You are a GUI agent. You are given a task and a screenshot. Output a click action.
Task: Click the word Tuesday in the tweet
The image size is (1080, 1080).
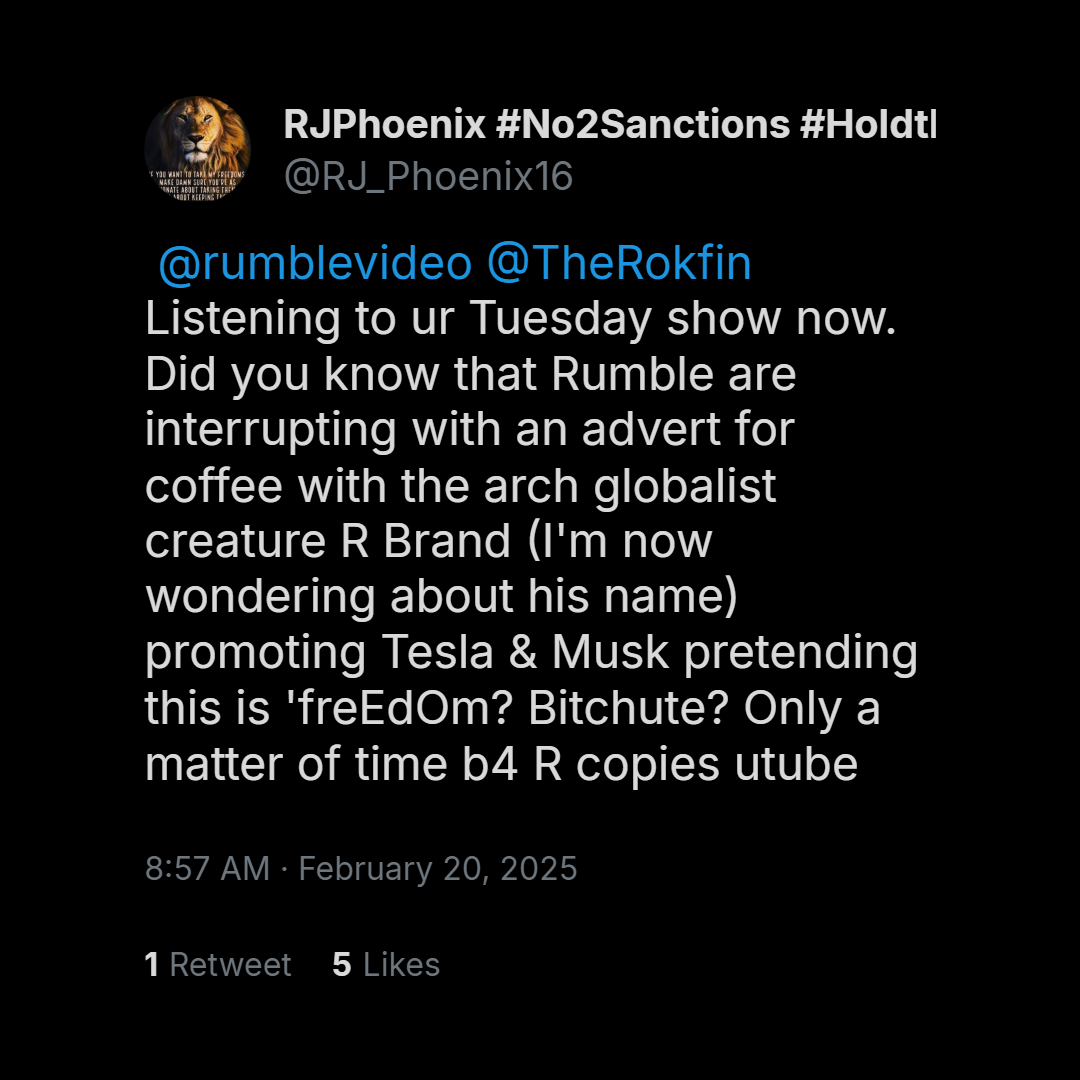click(561, 319)
